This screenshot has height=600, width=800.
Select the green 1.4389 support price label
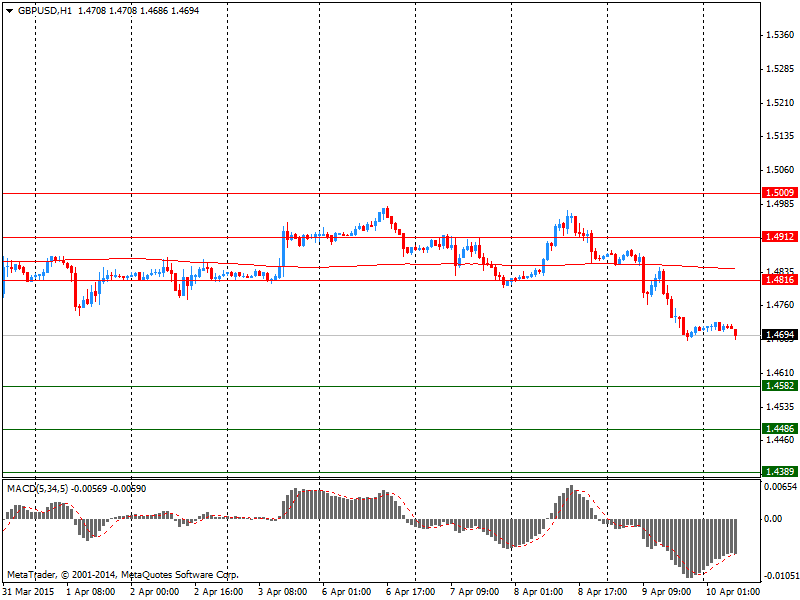(x=780, y=471)
